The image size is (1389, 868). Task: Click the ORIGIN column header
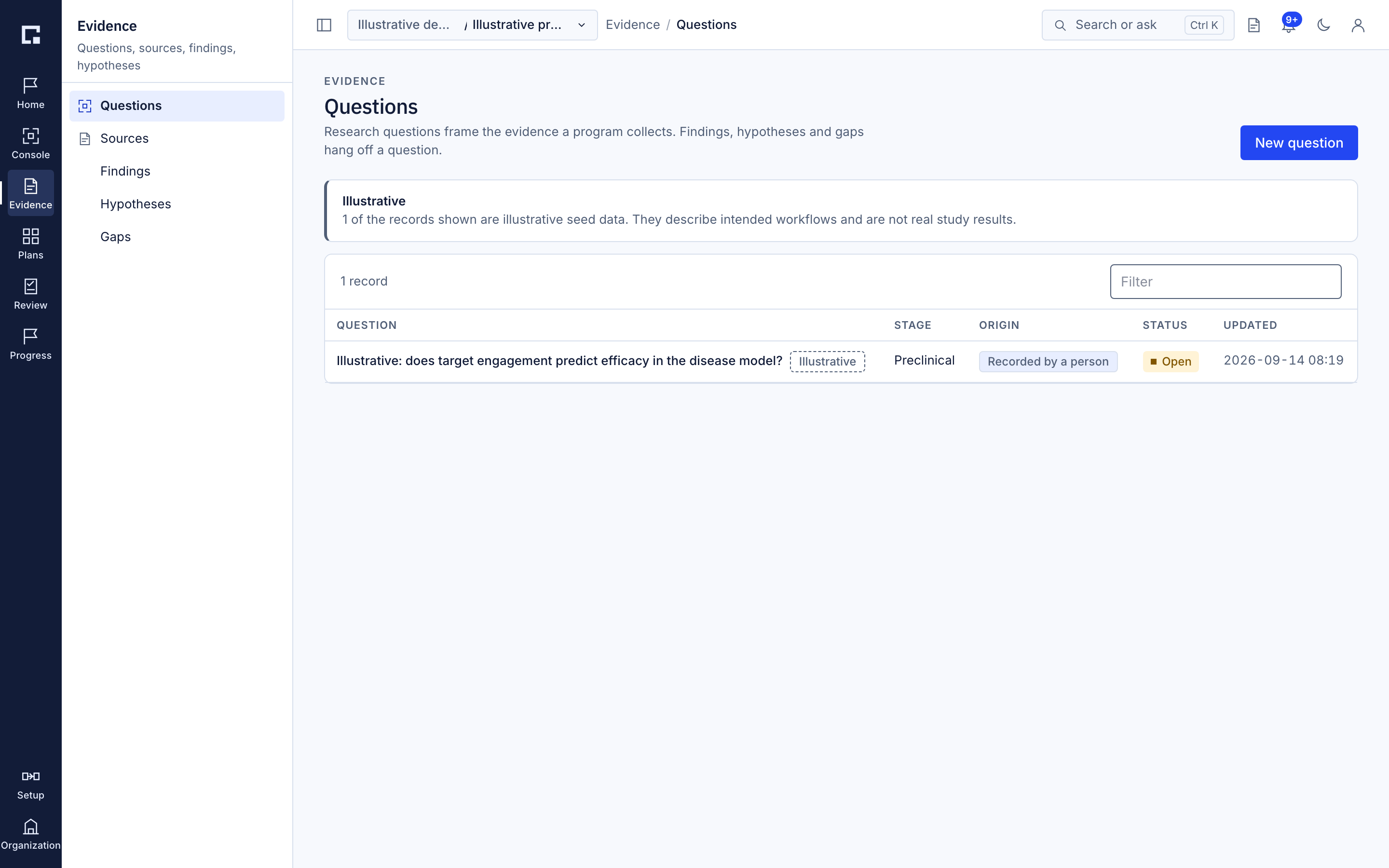(x=999, y=325)
